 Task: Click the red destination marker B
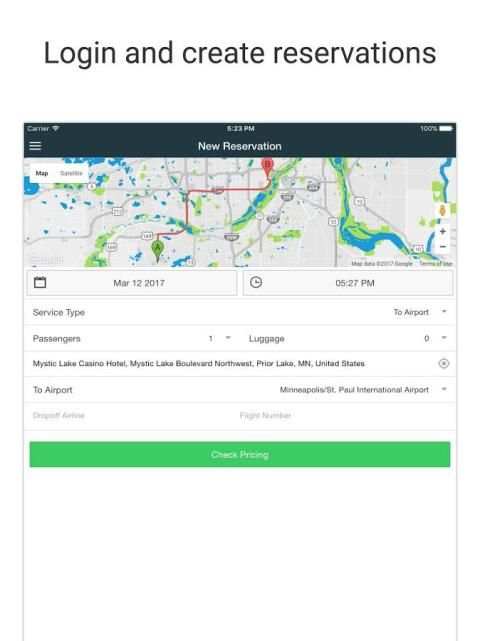pos(267,168)
